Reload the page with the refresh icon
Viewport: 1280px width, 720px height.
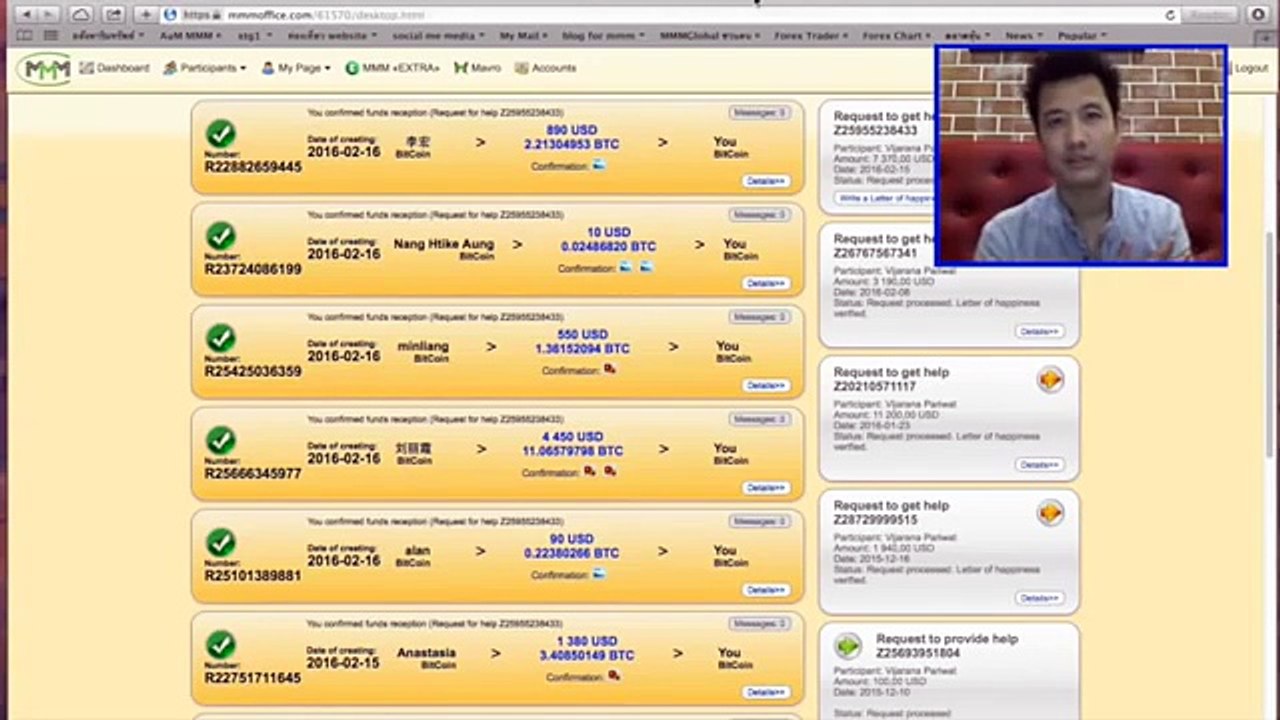[1170, 15]
